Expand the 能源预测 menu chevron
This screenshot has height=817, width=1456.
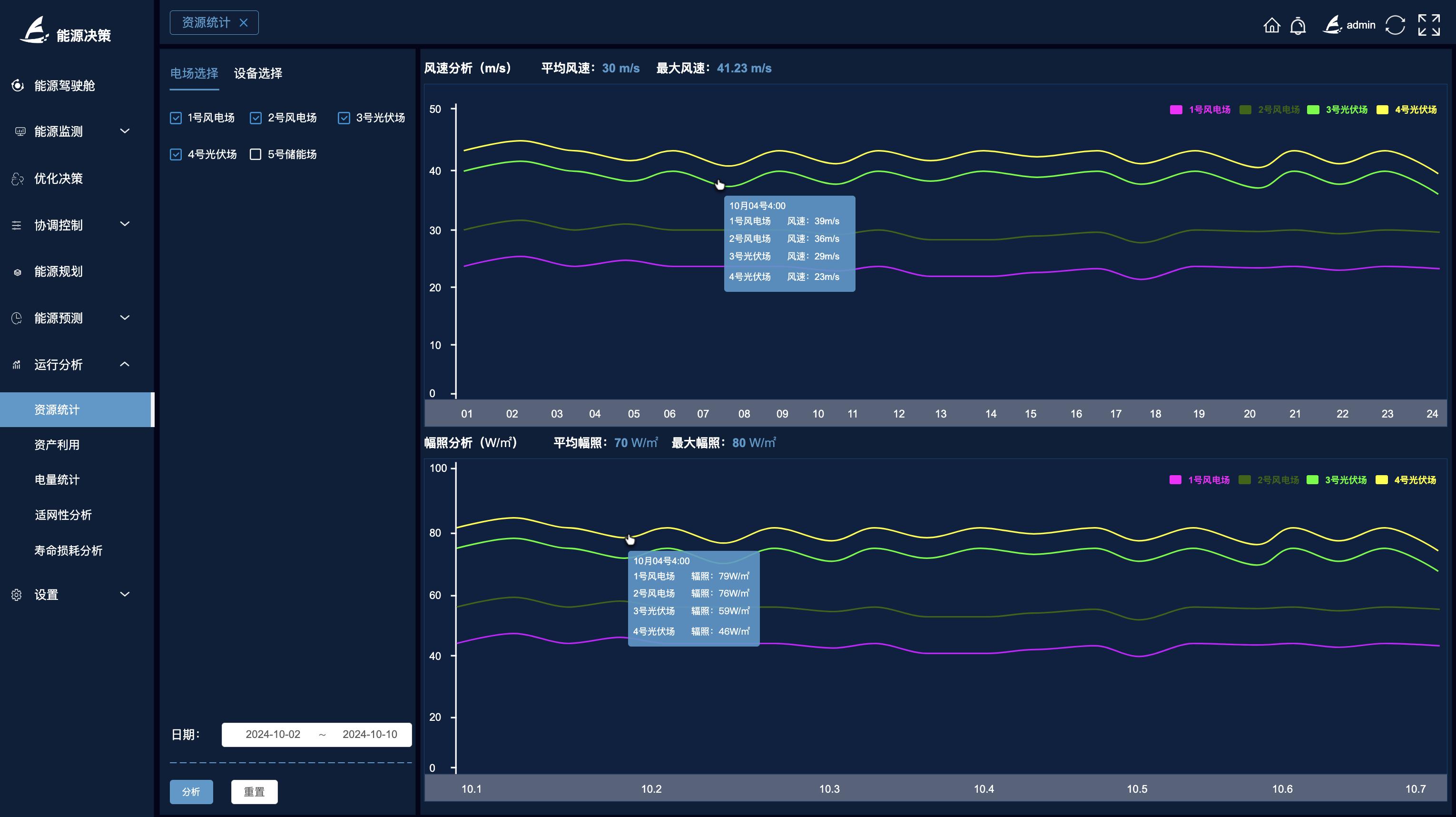(x=125, y=318)
